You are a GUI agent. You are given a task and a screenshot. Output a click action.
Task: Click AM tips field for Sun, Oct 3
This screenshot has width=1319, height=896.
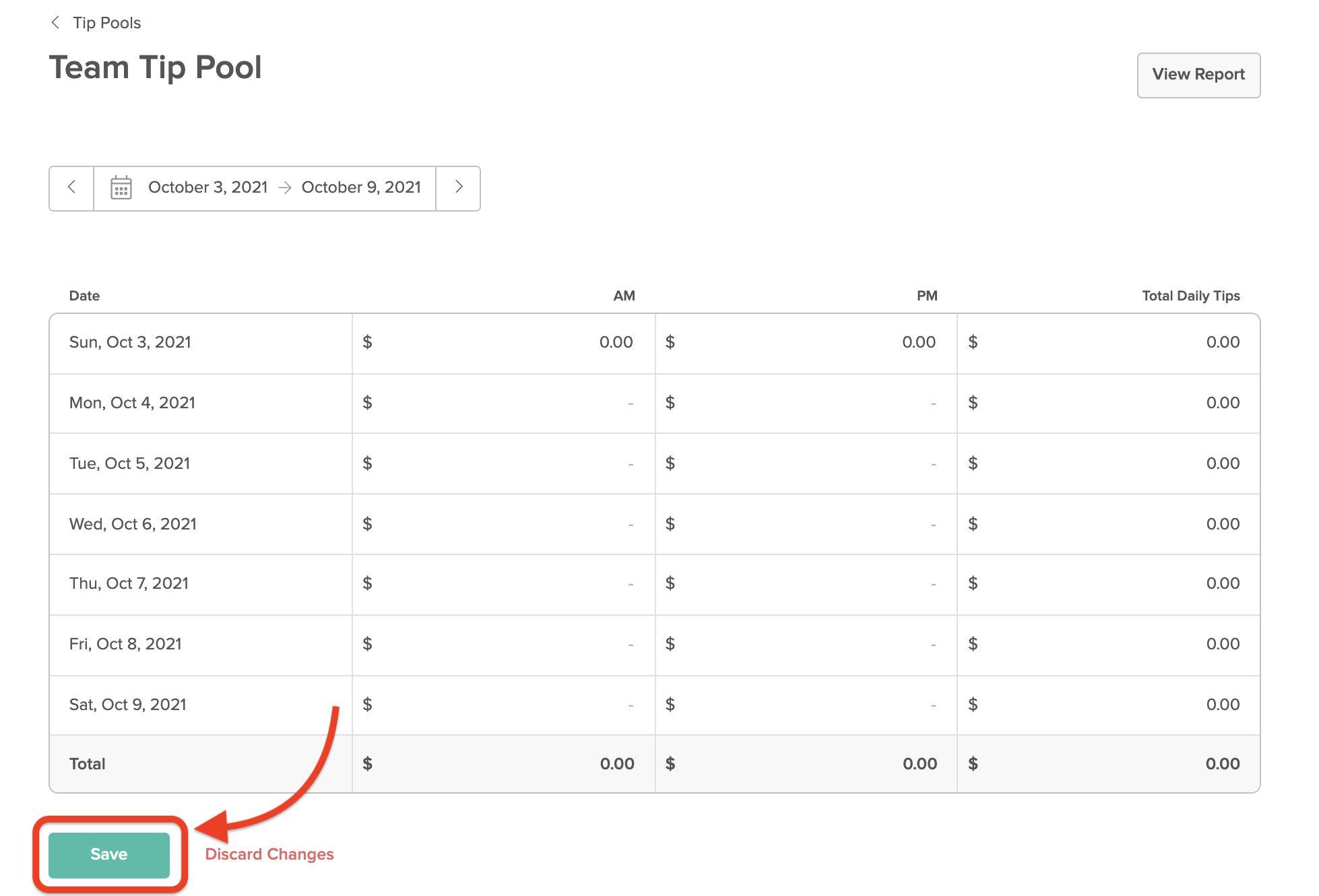pos(502,342)
